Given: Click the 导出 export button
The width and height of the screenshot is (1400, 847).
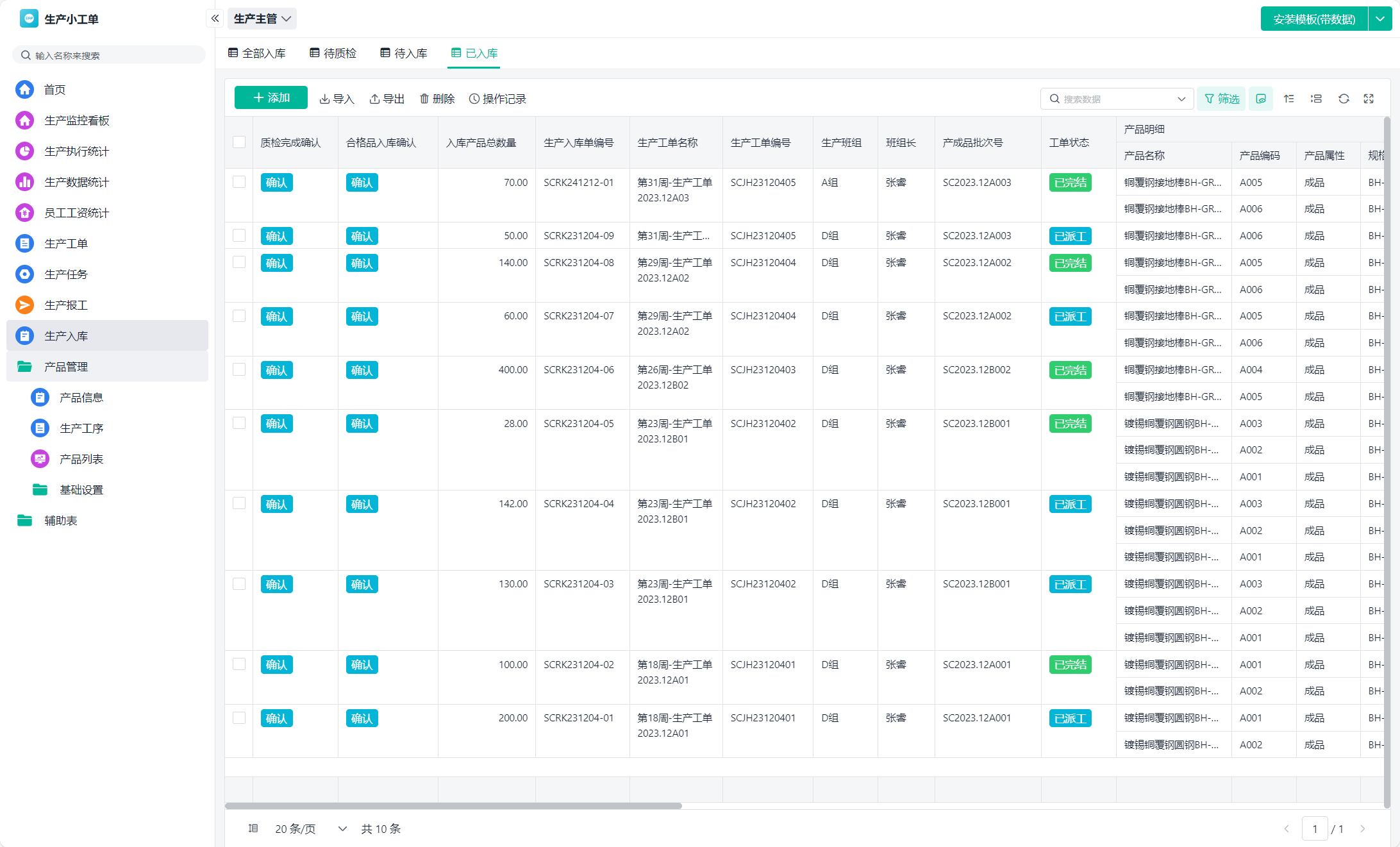Looking at the screenshot, I should click(x=387, y=99).
